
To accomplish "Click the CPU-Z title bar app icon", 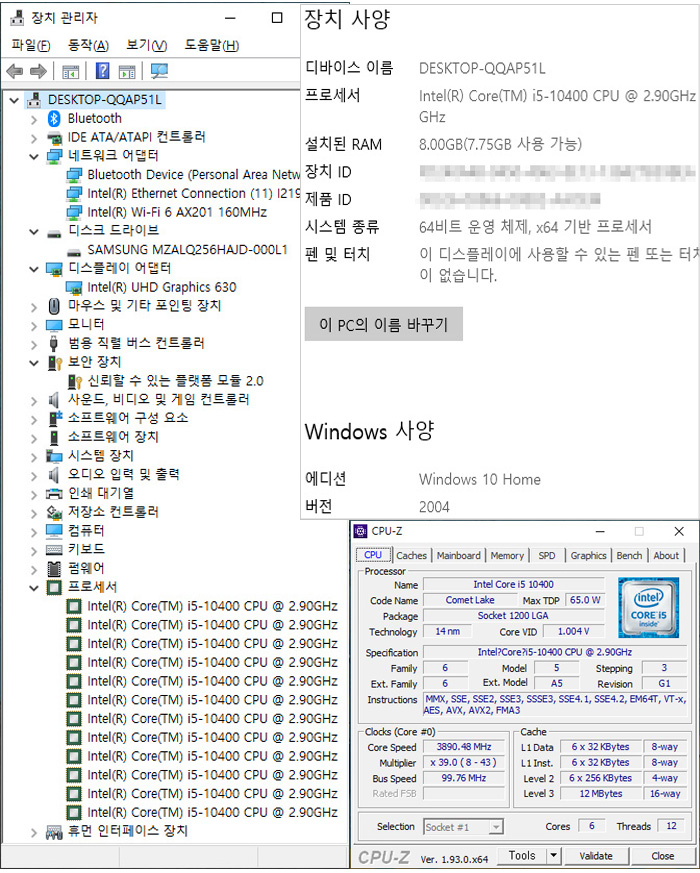I will click(360, 531).
